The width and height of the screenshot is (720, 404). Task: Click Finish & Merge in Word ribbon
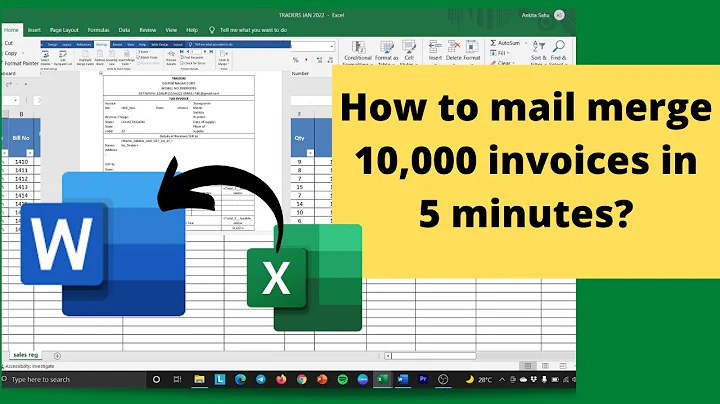[224, 59]
